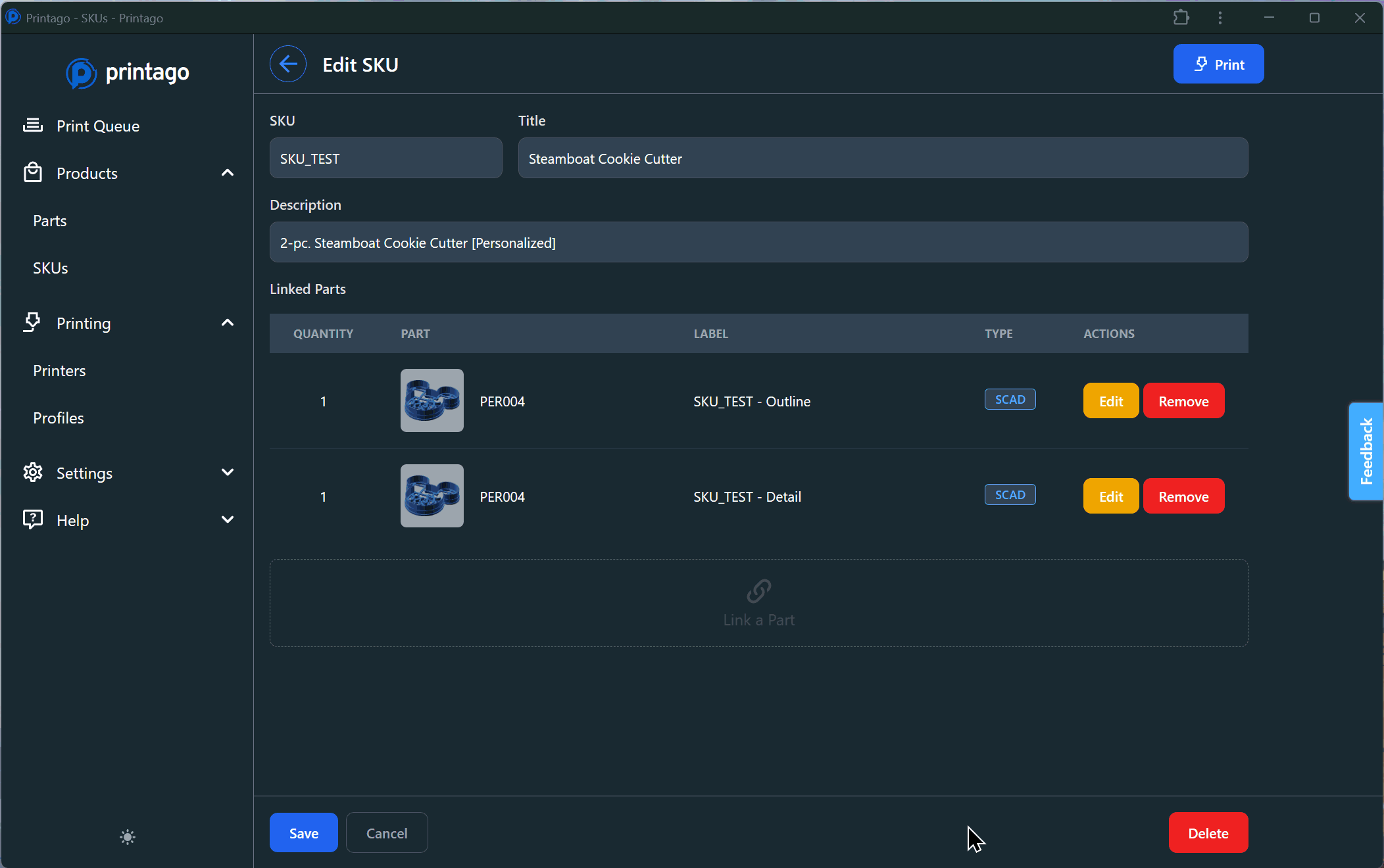Click the SKU input field
This screenshot has width=1384, height=868.
coord(386,158)
